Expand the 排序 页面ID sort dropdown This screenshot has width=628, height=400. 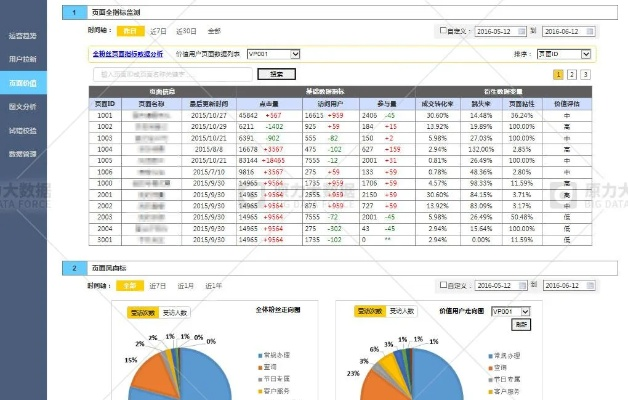click(563, 54)
